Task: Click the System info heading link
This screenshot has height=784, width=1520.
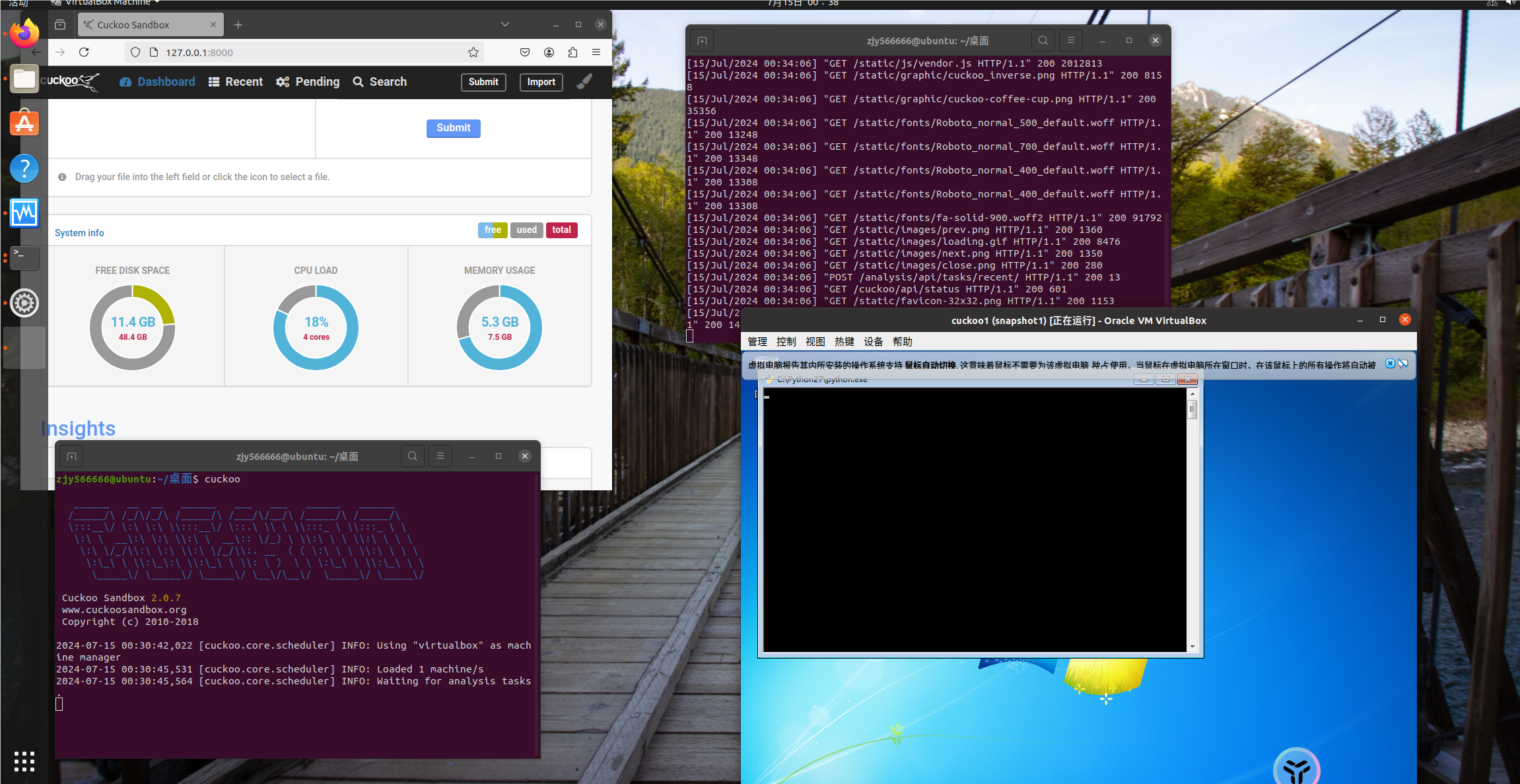Action: (x=79, y=233)
